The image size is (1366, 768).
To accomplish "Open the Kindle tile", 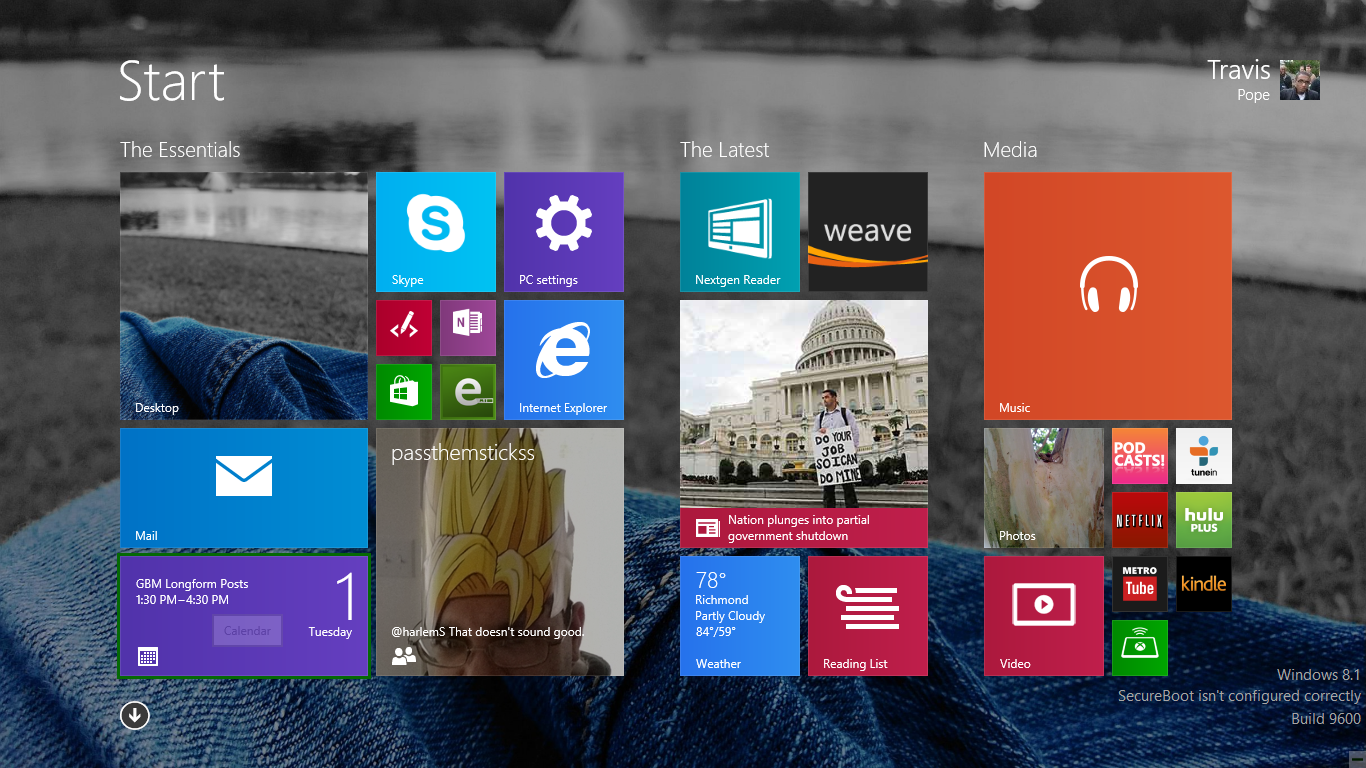I will pyautogui.click(x=1203, y=583).
